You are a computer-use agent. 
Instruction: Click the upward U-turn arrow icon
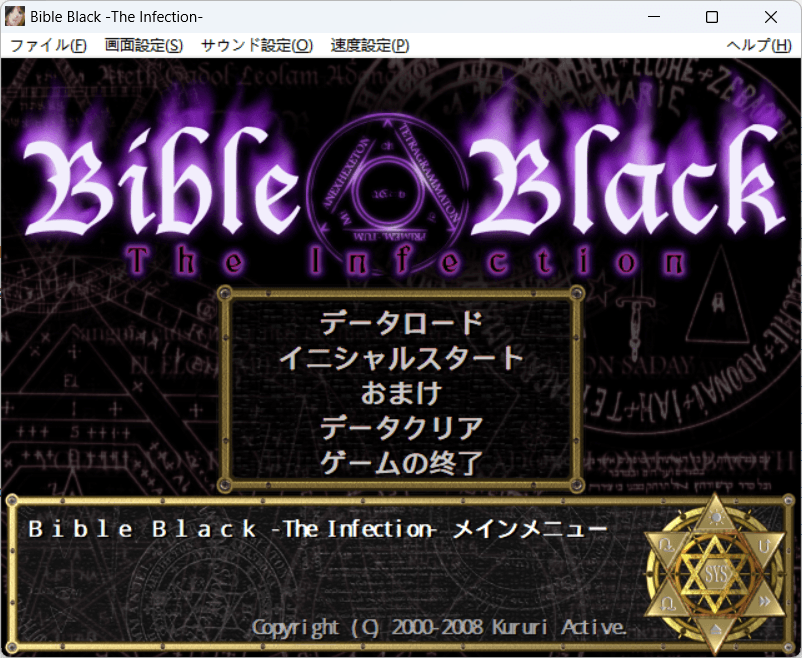click(x=764, y=546)
